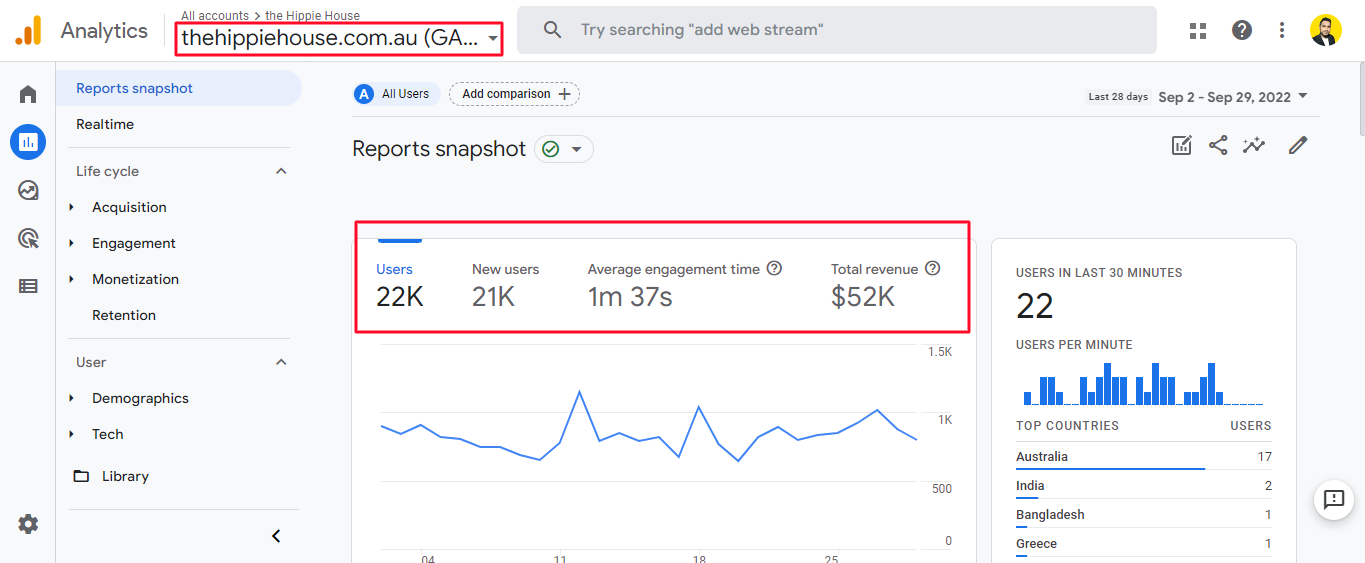Select the Users metric tab
Screen dimensions: 1365x563
pos(399,285)
